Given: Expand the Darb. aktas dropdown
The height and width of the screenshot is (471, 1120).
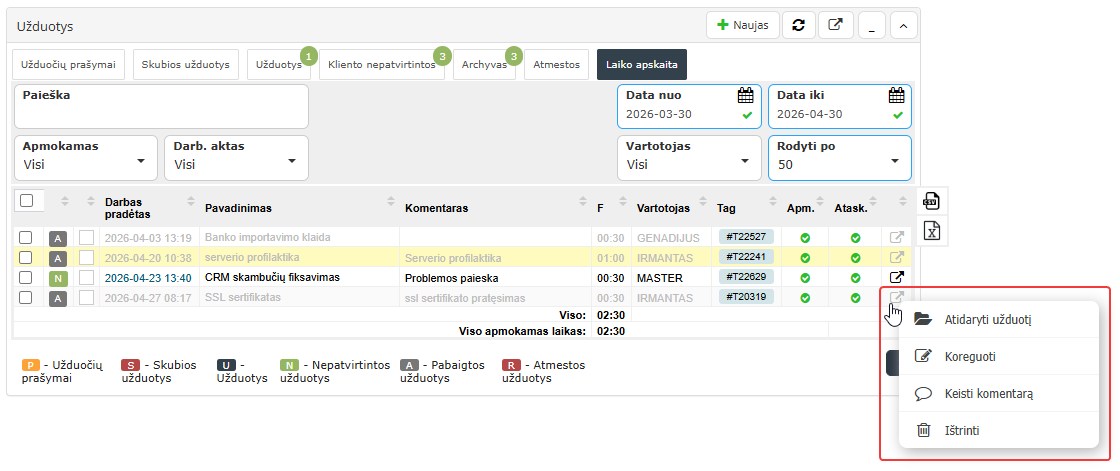Looking at the screenshot, I should (x=236, y=158).
